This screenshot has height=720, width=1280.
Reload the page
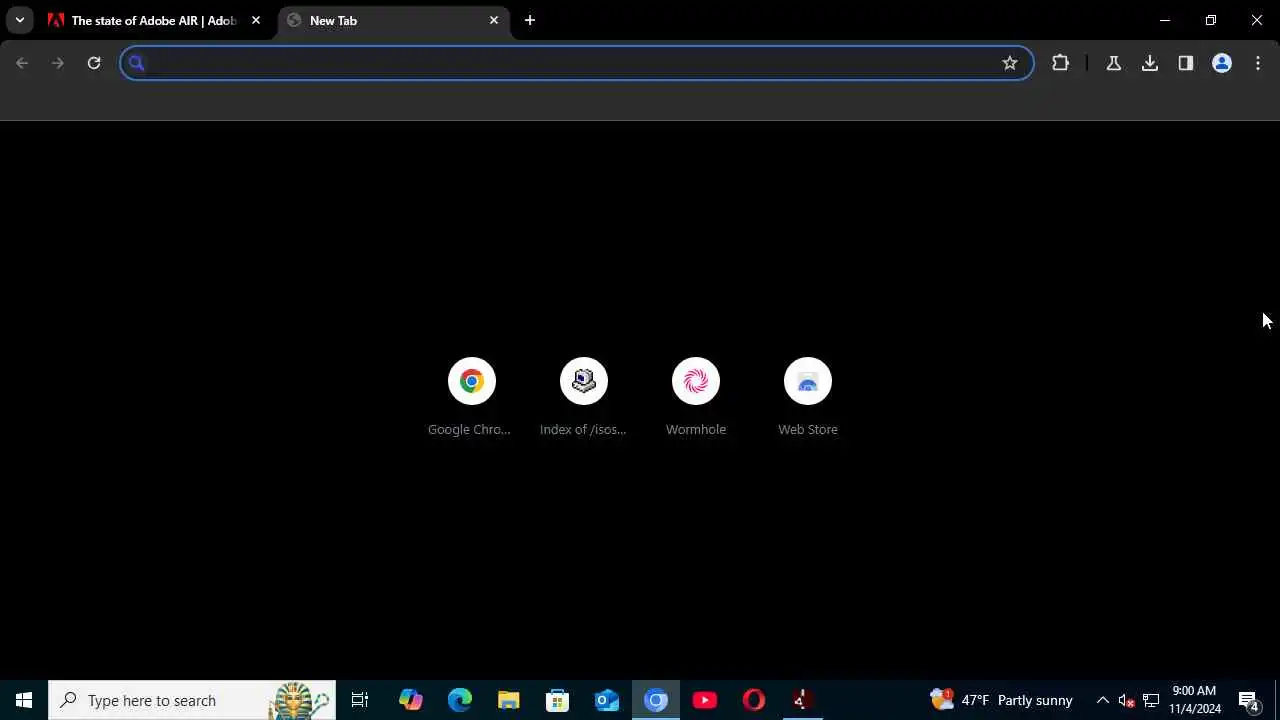click(x=94, y=63)
